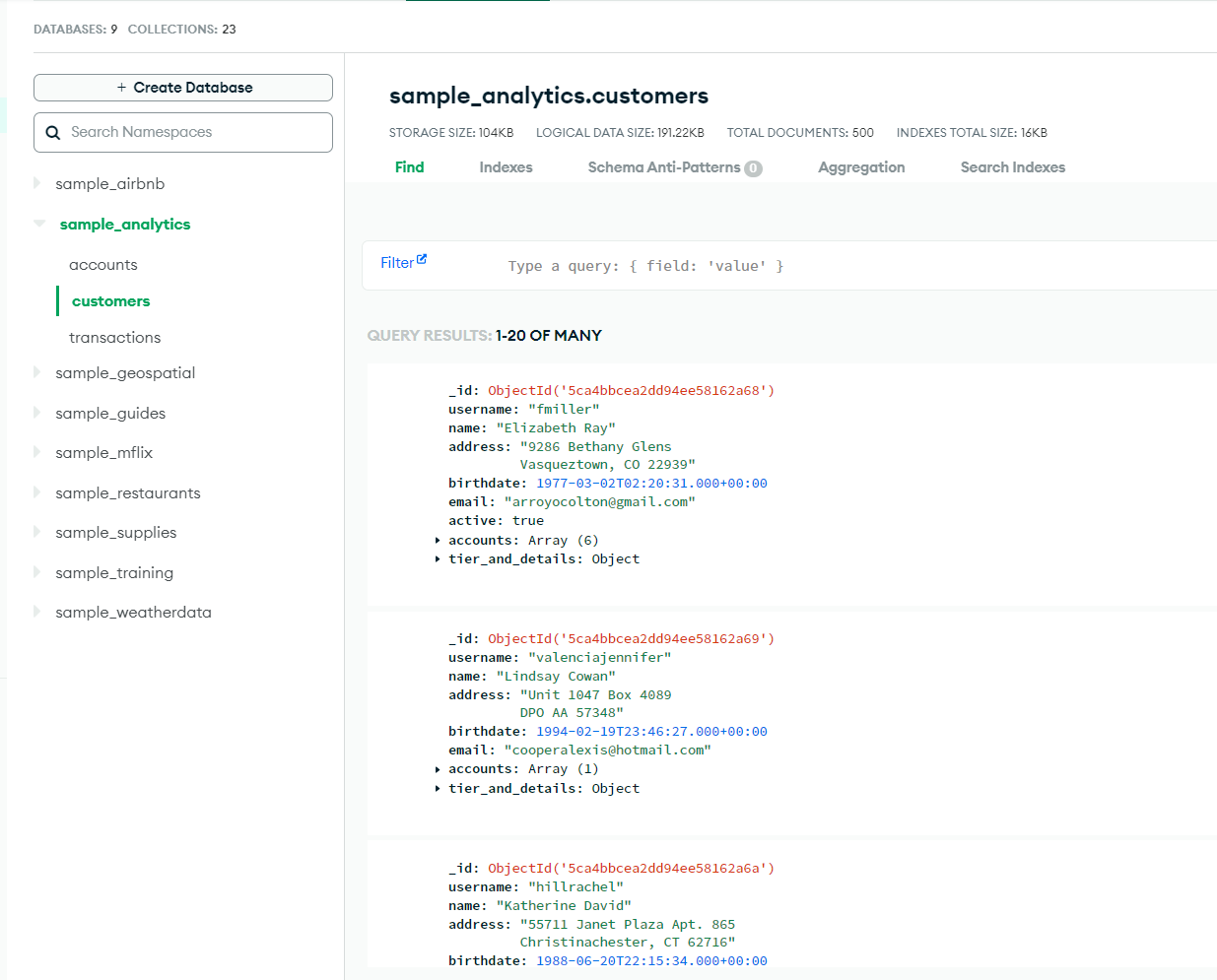Click the name value "Lindsay Cowan"

click(556, 676)
